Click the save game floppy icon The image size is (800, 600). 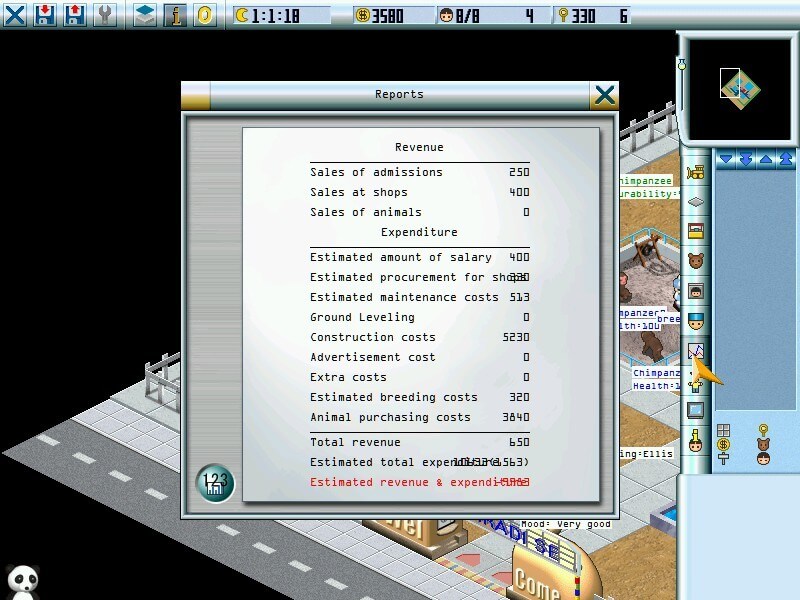point(45,15)
